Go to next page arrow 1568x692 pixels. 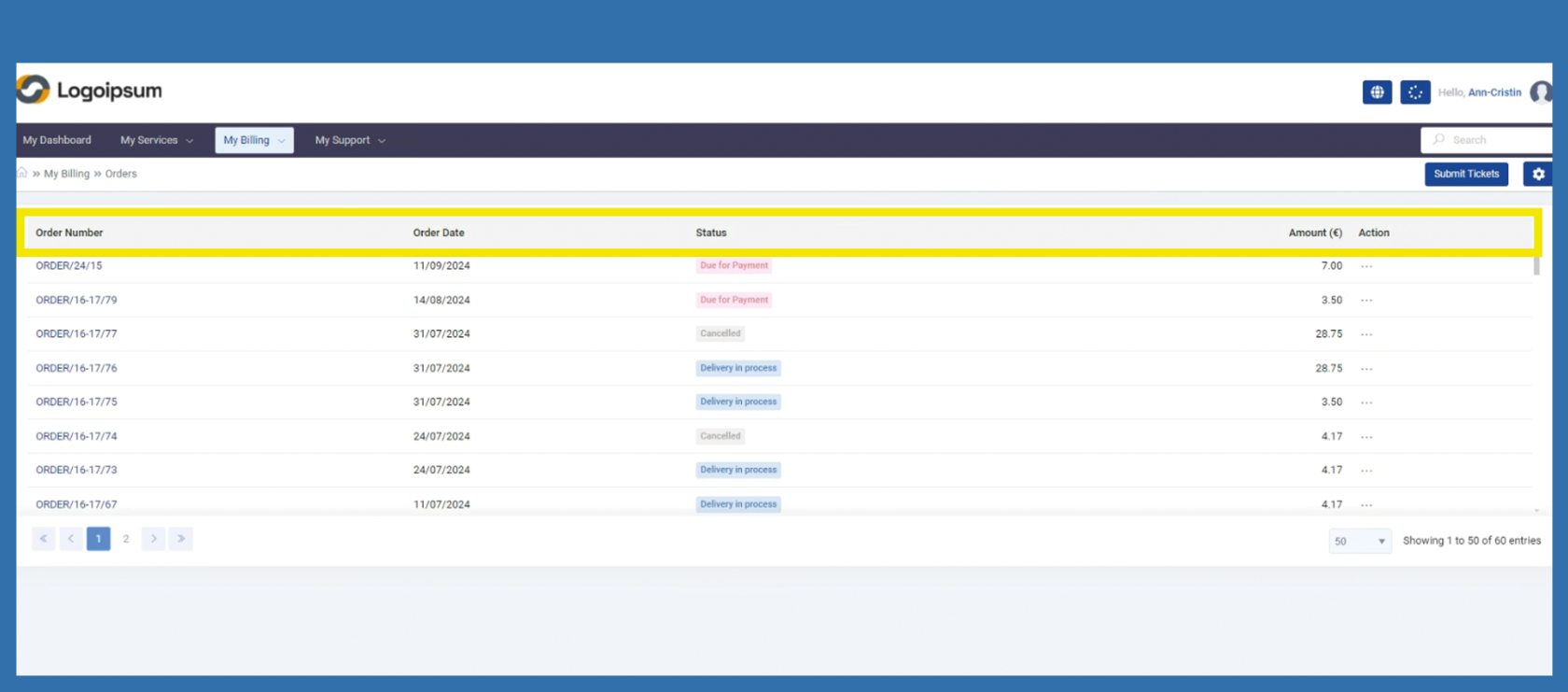(154, 539)
